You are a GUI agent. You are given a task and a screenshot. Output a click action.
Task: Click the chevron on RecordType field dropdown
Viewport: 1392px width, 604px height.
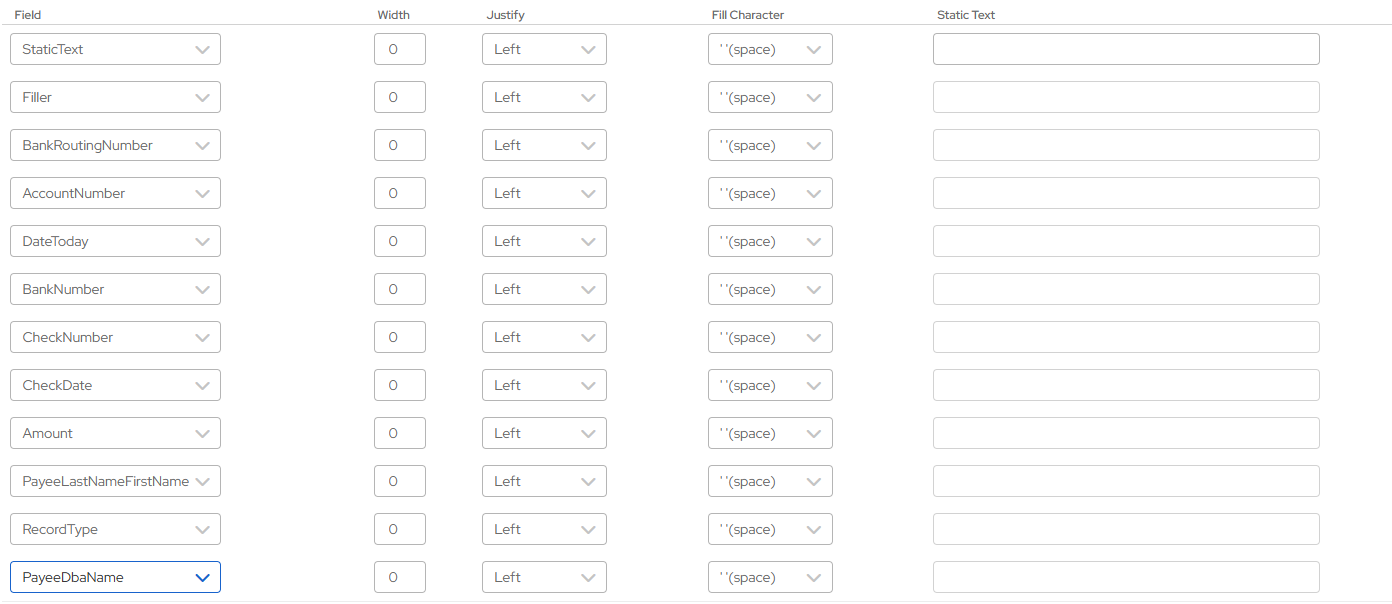point(203,529)
